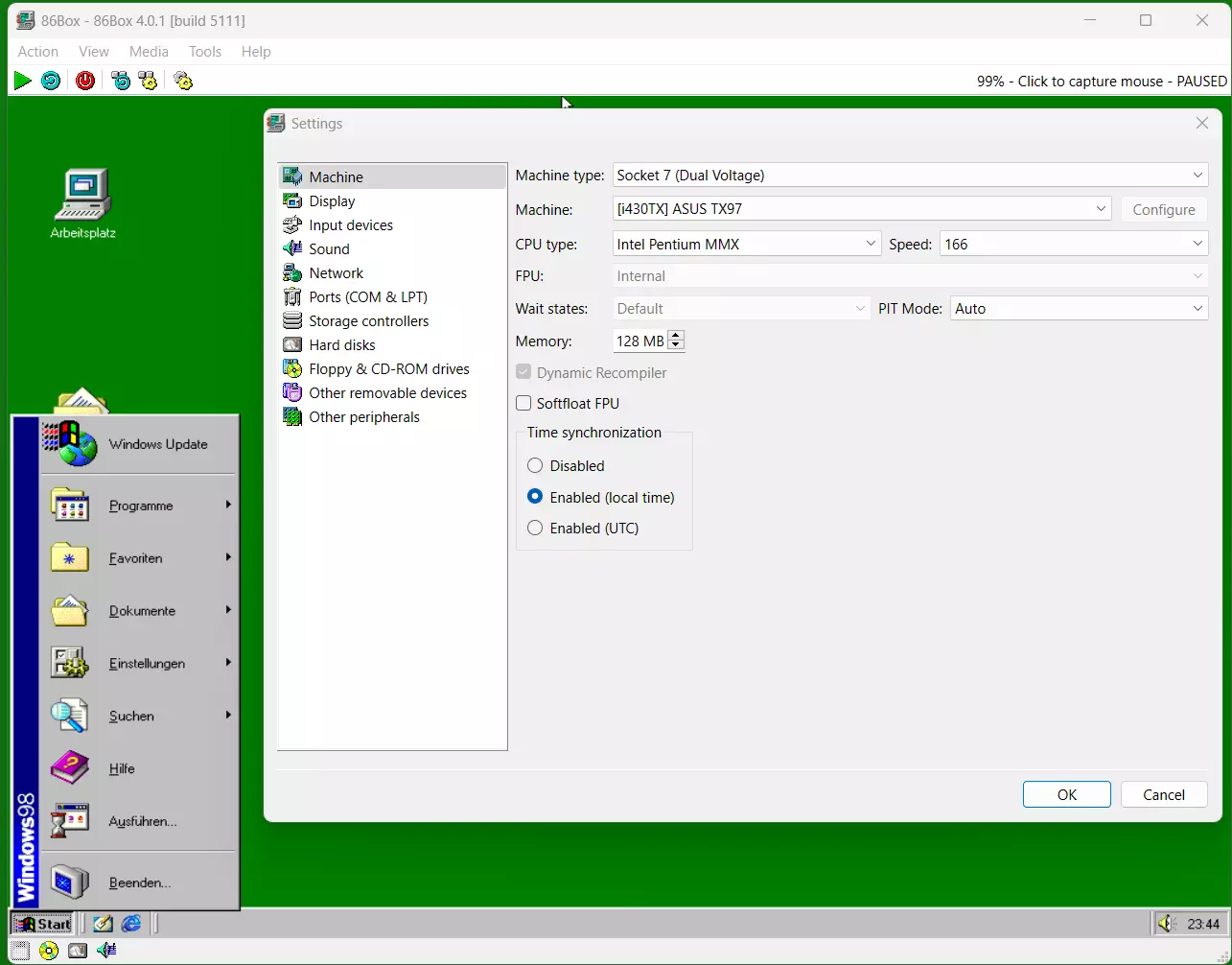Select Disabled time synchronization
Image resolution: width=1232 pixels, height=965 pixels.
coord(566,465)
